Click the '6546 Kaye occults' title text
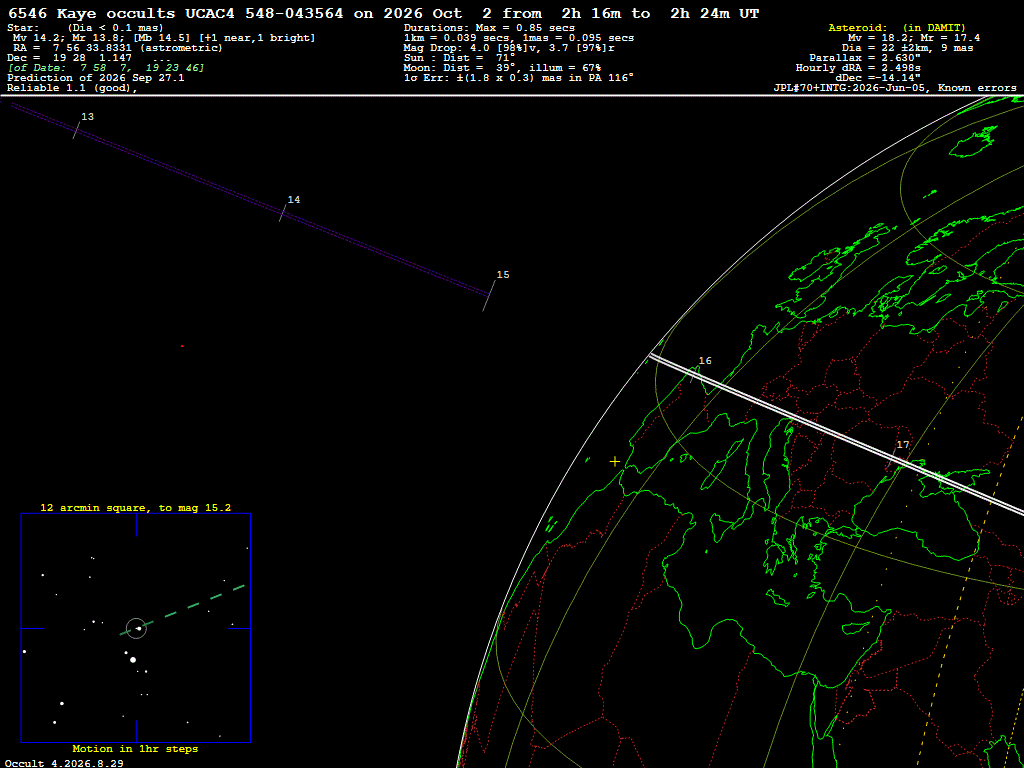Image resolution: width=1024 pixels, height=768 pixels. [x=92, y=14]
